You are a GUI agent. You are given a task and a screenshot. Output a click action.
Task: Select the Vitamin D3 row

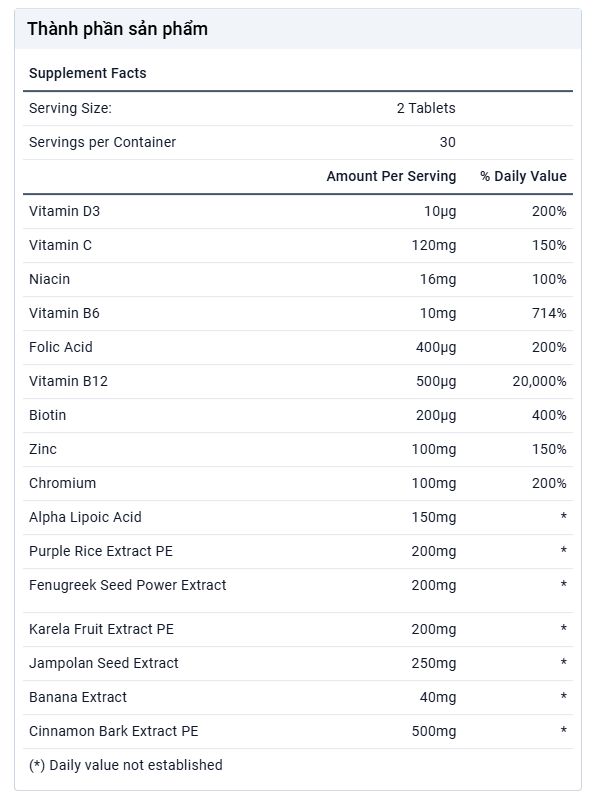click(298, 211)
